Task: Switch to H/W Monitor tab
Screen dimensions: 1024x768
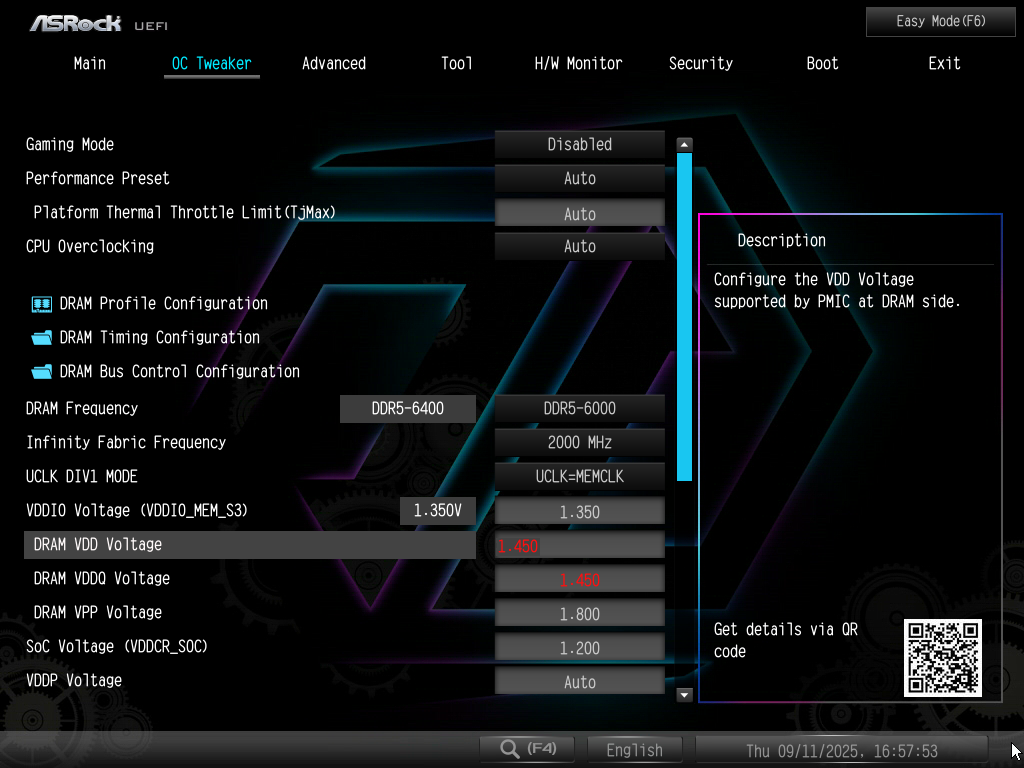Action: pyautogui.click(x=578, y=63)
